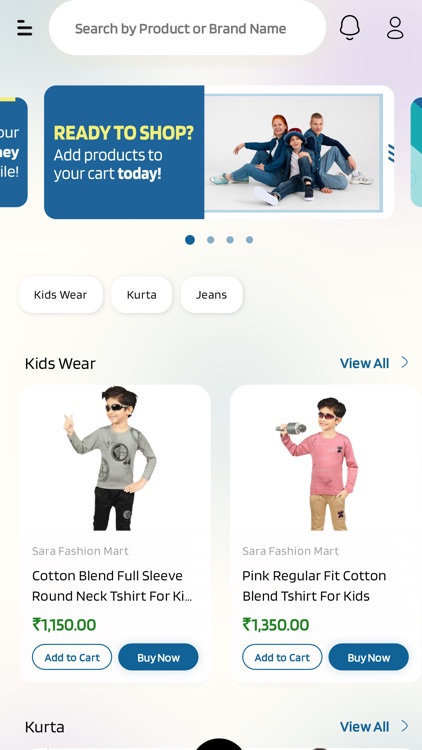Open the user profile icon
422x750 pixels.
[x=395, y=28]
